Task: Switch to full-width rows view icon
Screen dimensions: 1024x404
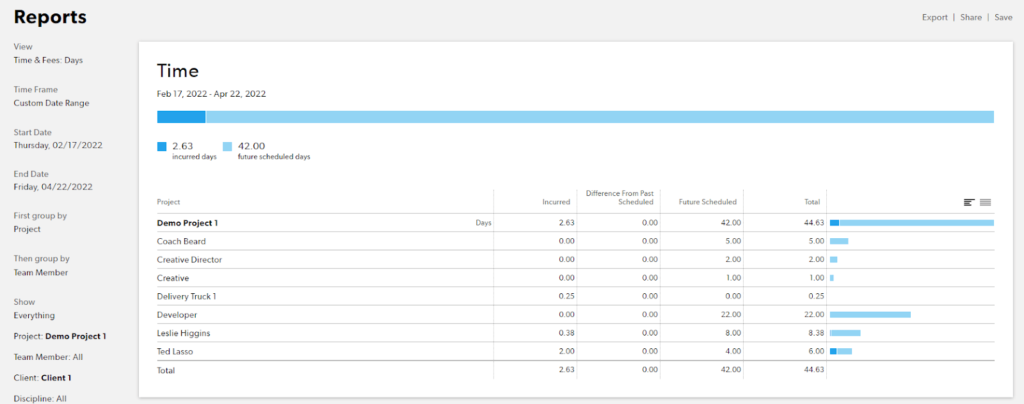Action: tap(985, 202)
